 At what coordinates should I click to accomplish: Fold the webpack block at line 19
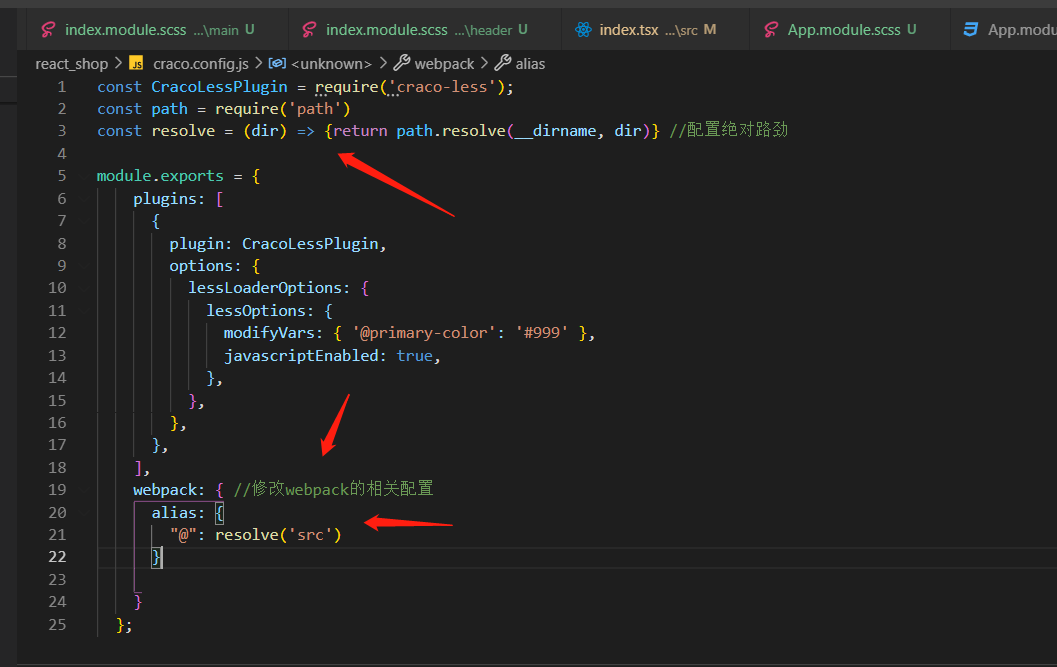[84, 490]
